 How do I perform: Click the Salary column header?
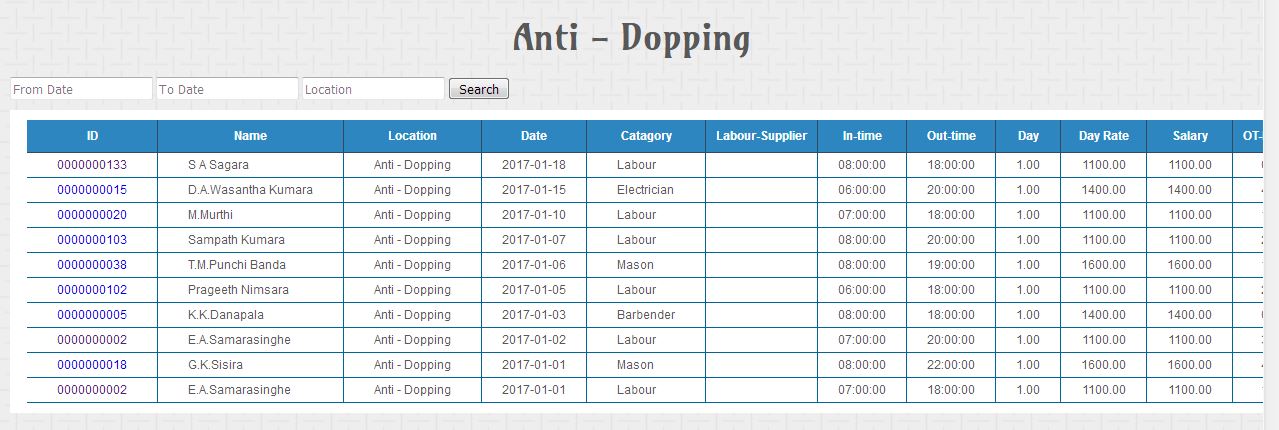click(x=1190, y=136)
